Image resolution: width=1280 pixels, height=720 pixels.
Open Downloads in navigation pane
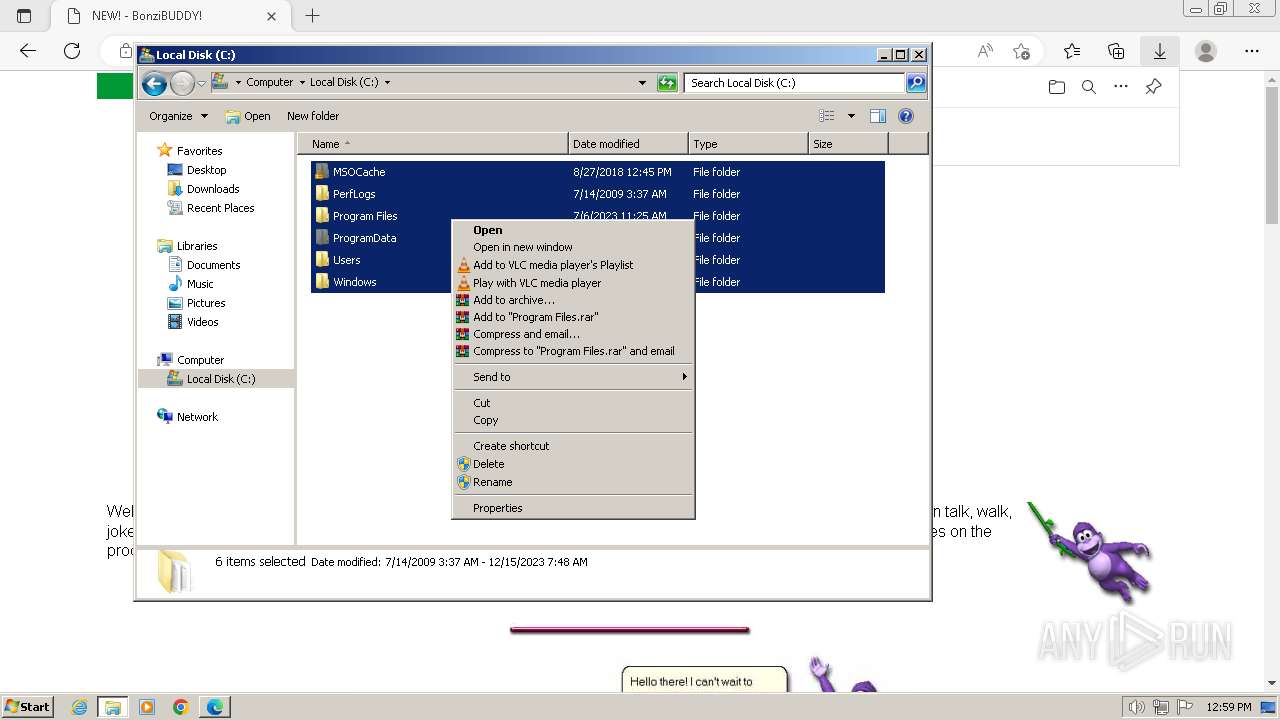212,189
